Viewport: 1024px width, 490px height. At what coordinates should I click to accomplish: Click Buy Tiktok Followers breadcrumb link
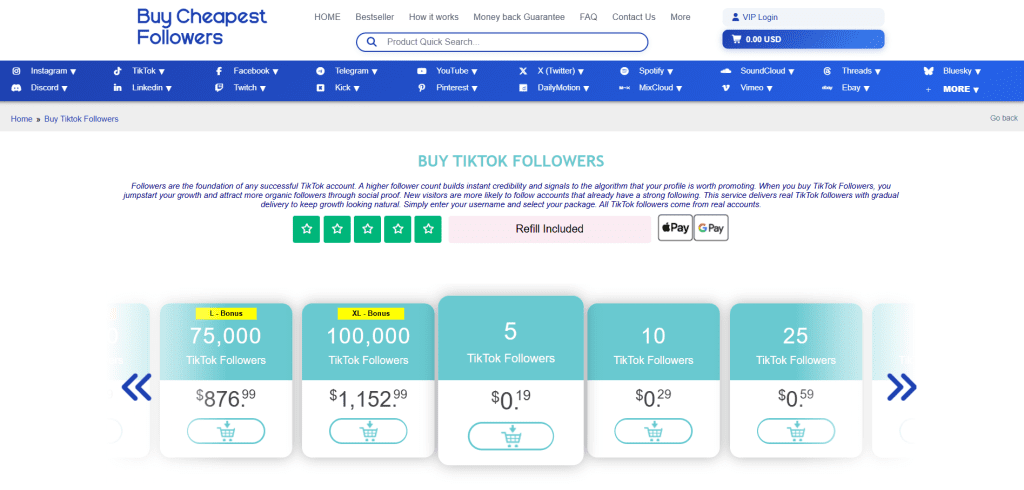tap(82, 119)
